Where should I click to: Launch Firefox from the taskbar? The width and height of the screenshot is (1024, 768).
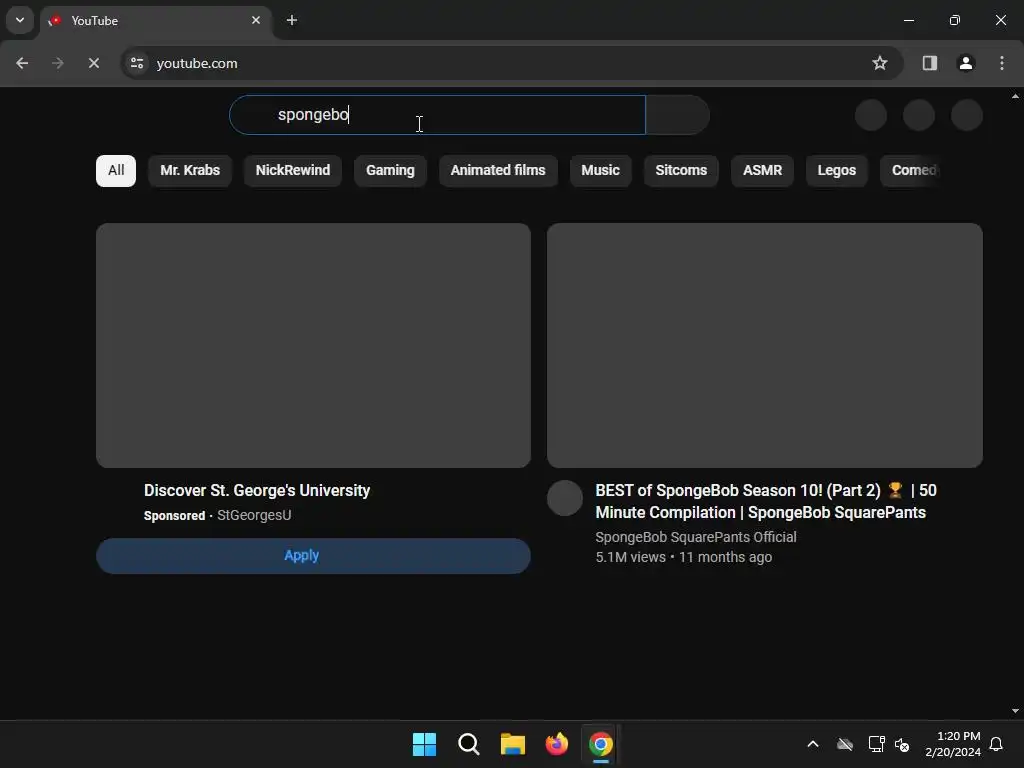click(556, 744)
